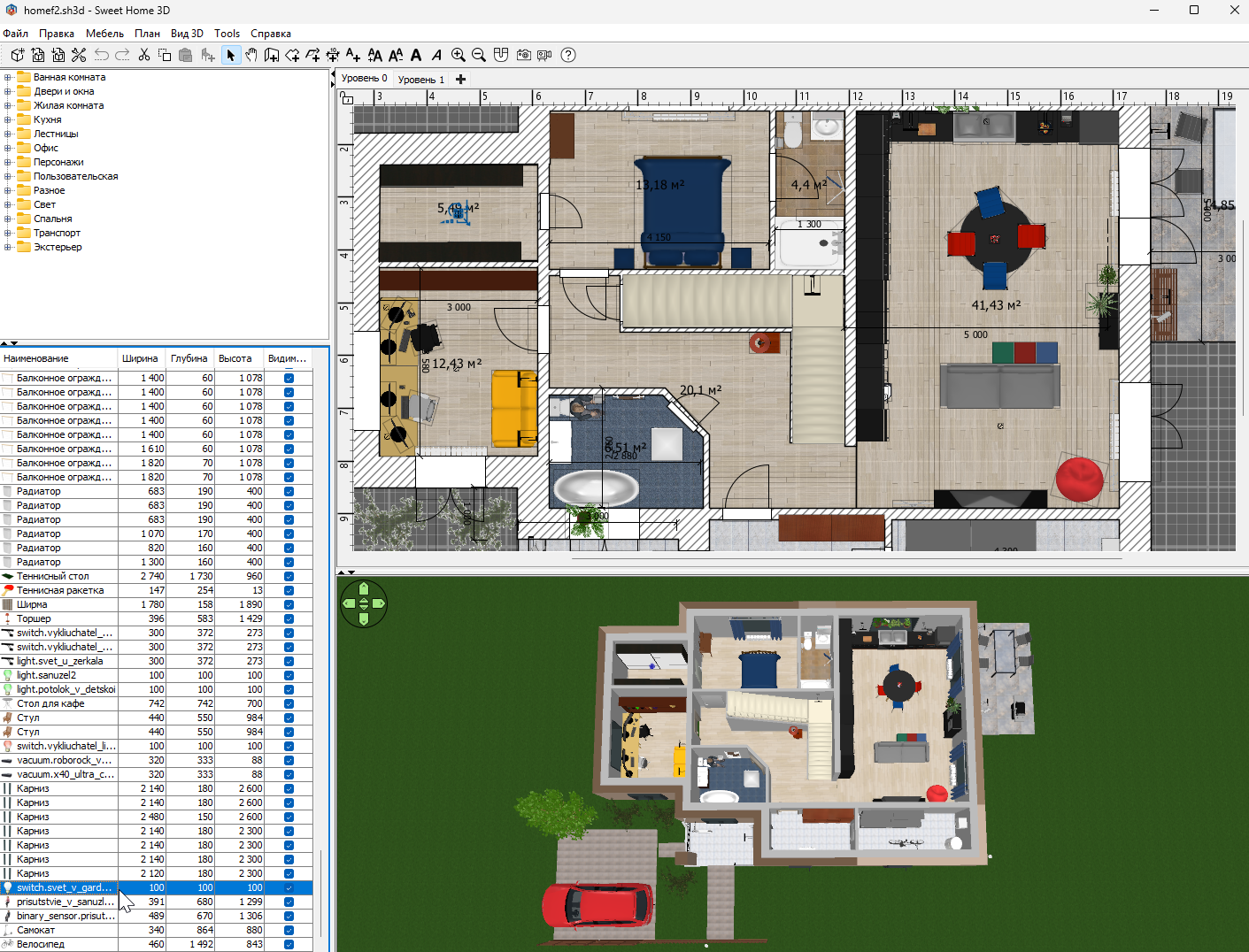The image size is (1249, 952).
Task: Select the pan hand tool
Action: [251, 55]
